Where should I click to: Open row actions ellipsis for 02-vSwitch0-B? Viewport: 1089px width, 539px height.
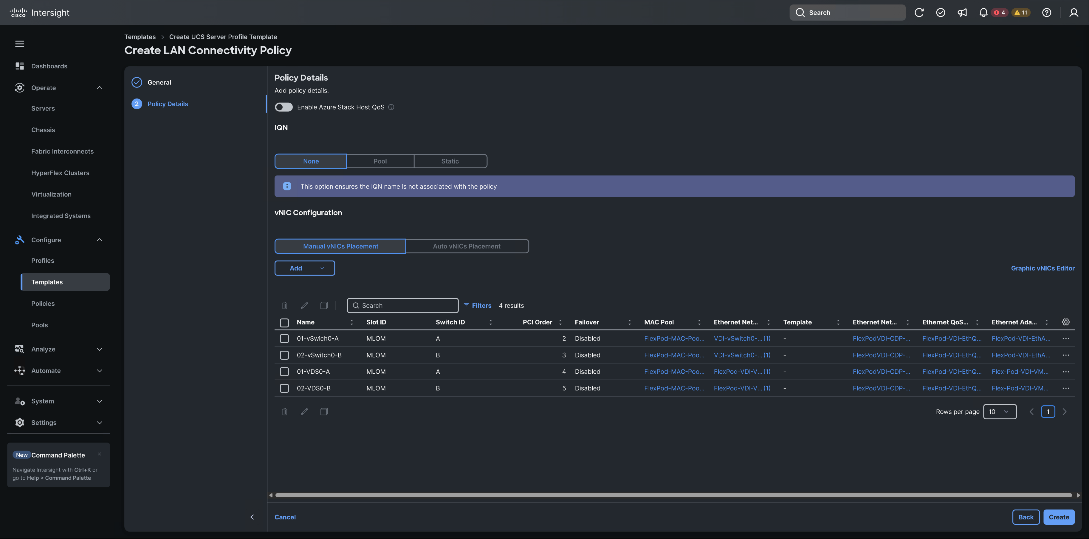1066,356
